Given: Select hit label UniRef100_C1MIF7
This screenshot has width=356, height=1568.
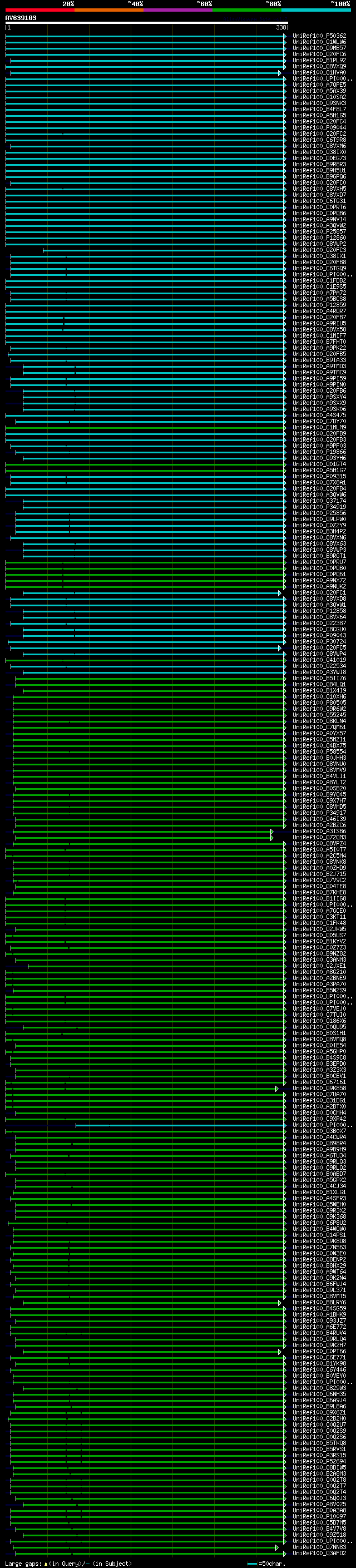Looking at the screenshot, I should point(319,336).
